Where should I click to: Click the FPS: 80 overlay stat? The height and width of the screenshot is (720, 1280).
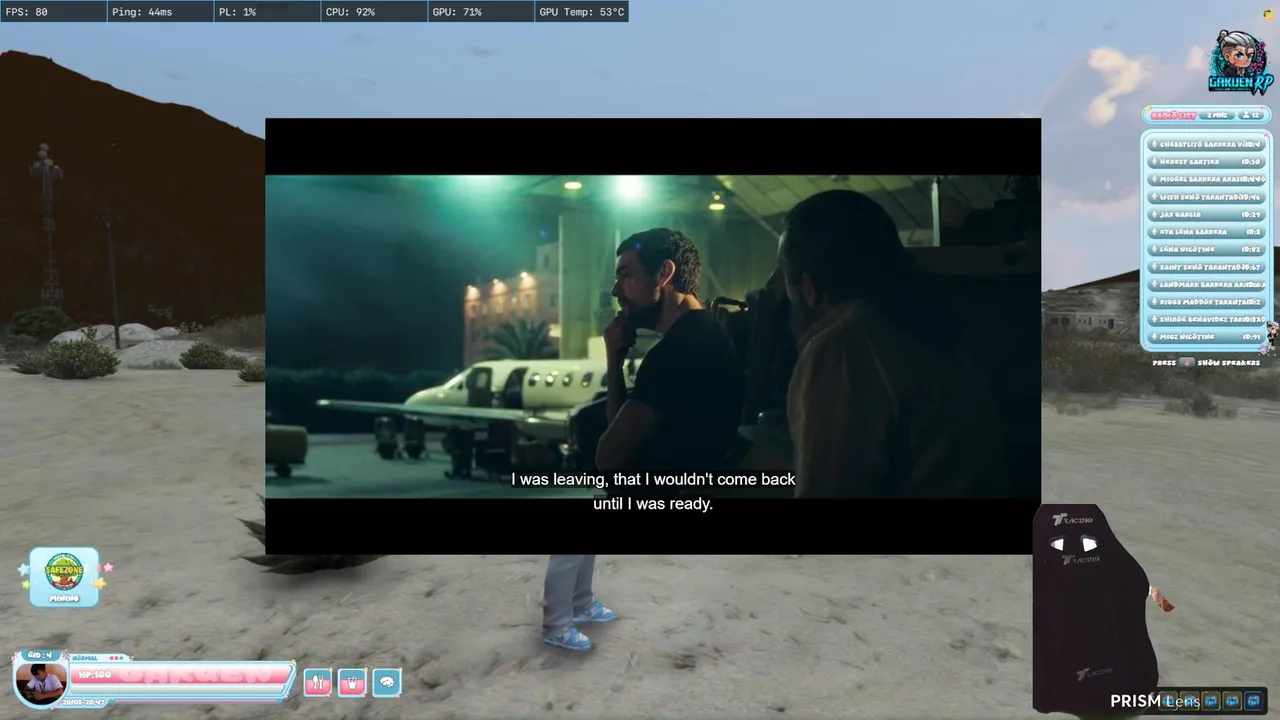tap(53, 12)
